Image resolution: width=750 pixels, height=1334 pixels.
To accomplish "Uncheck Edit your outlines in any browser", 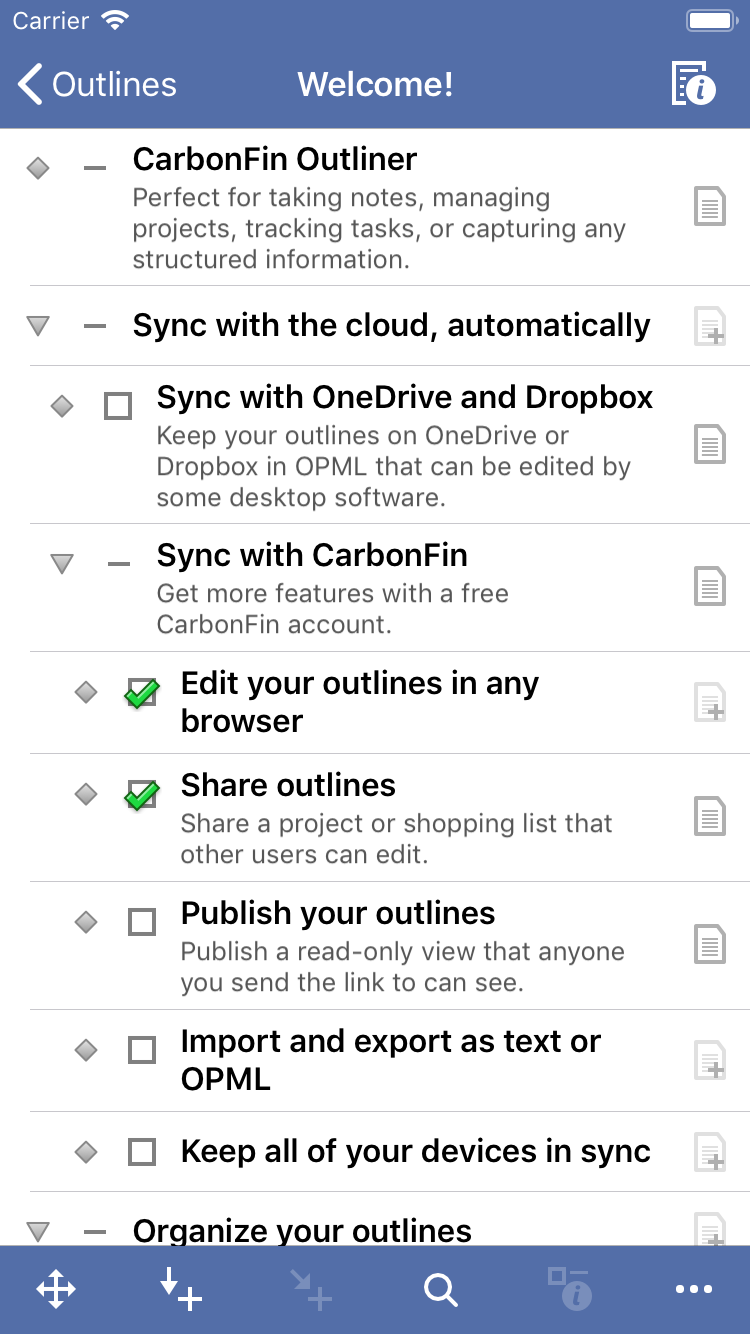I will (141, 692).
